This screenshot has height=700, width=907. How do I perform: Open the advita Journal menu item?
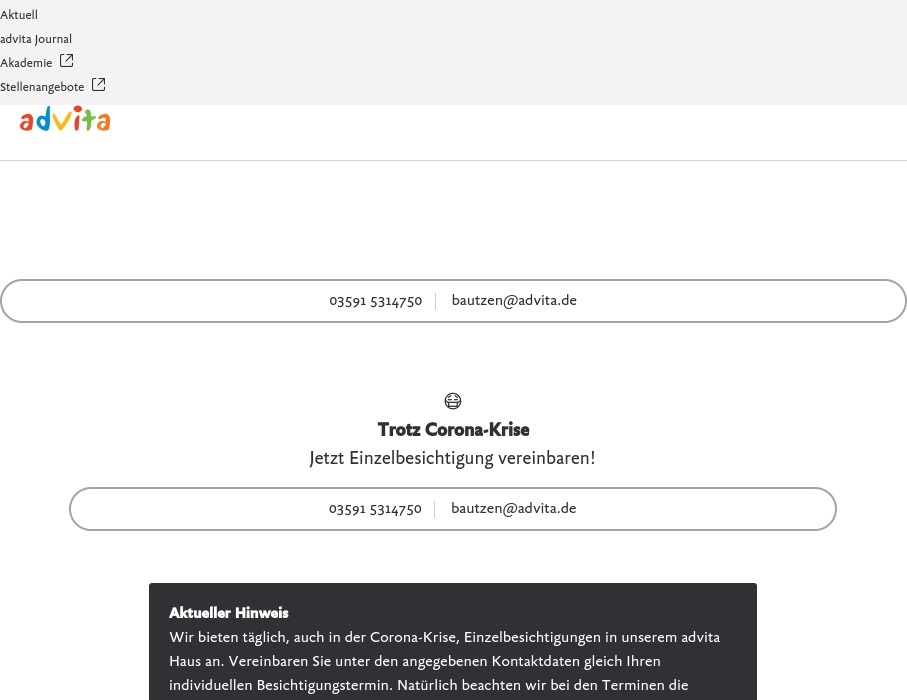[36, 39]
